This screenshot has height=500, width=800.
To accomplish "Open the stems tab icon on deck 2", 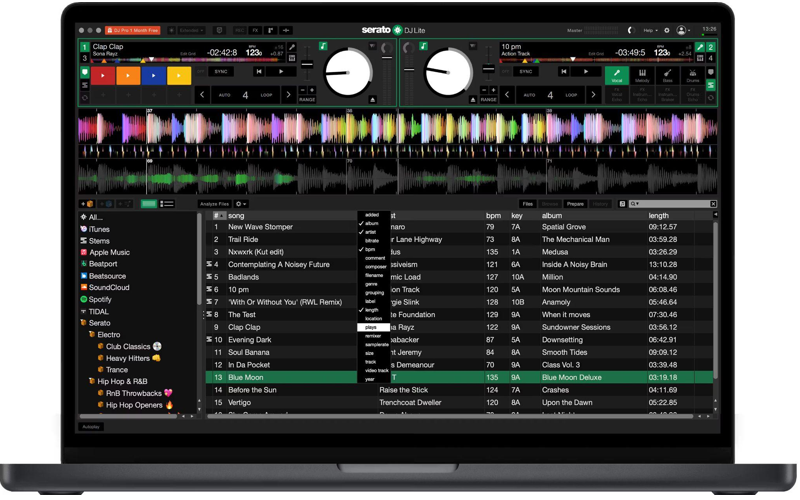I will pos(711,85).
